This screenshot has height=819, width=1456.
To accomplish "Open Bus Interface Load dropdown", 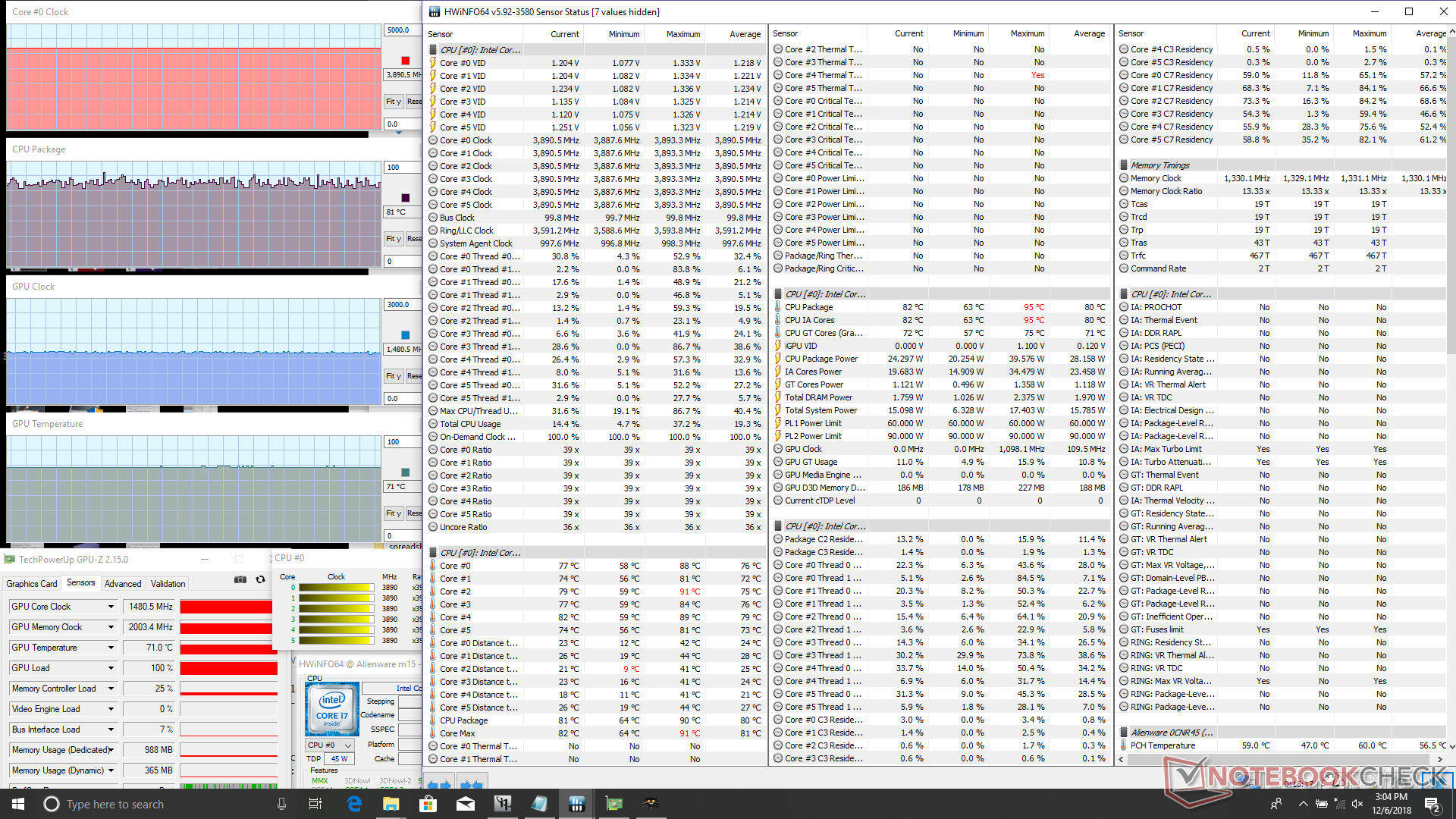I will [111, 730].
